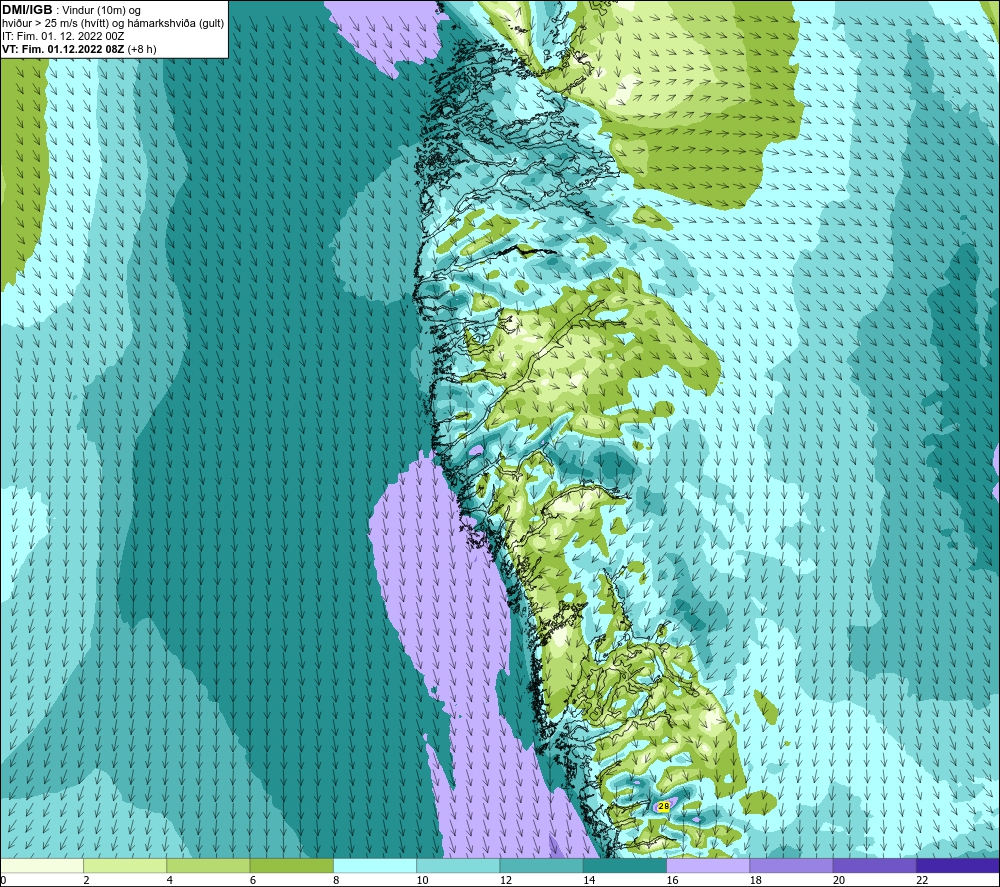Click the 8–10 m/s legend color swatch
This screenshot has width=1000, height=887.
point(375,866)
